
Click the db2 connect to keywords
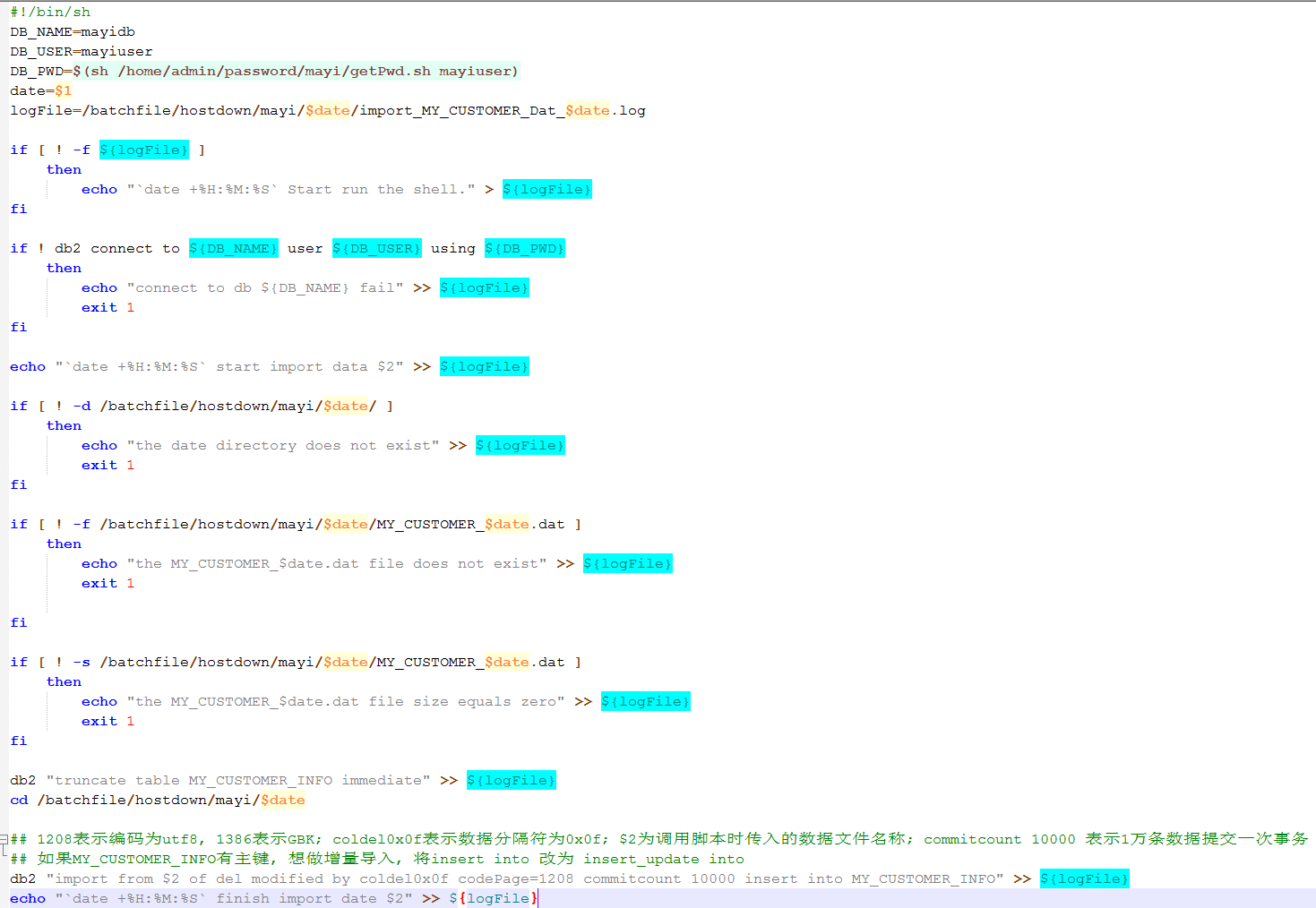pos(117,248)
